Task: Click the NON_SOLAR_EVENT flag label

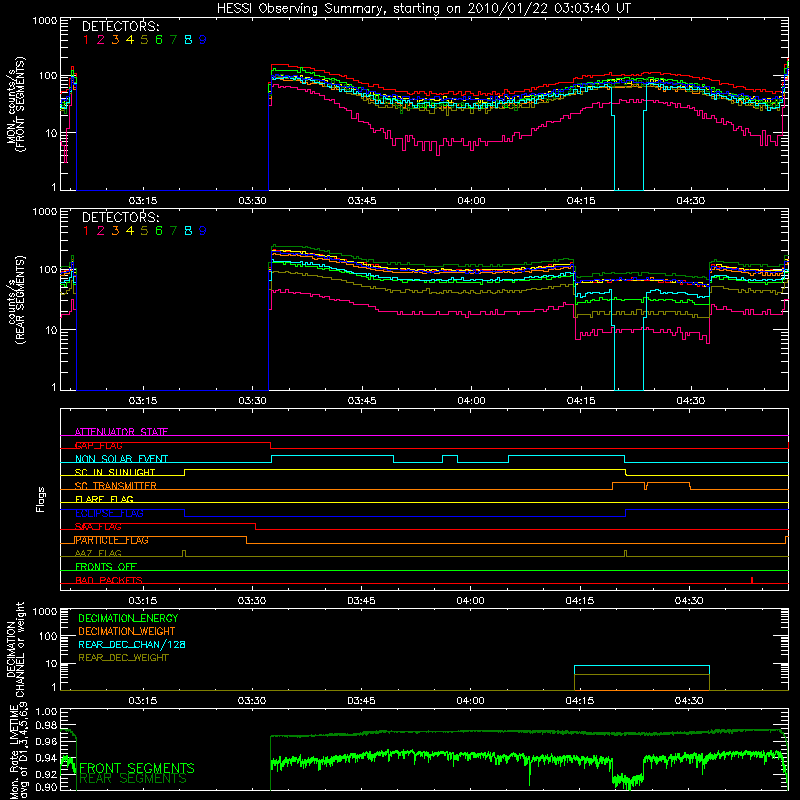Action: tap(121, 459)
